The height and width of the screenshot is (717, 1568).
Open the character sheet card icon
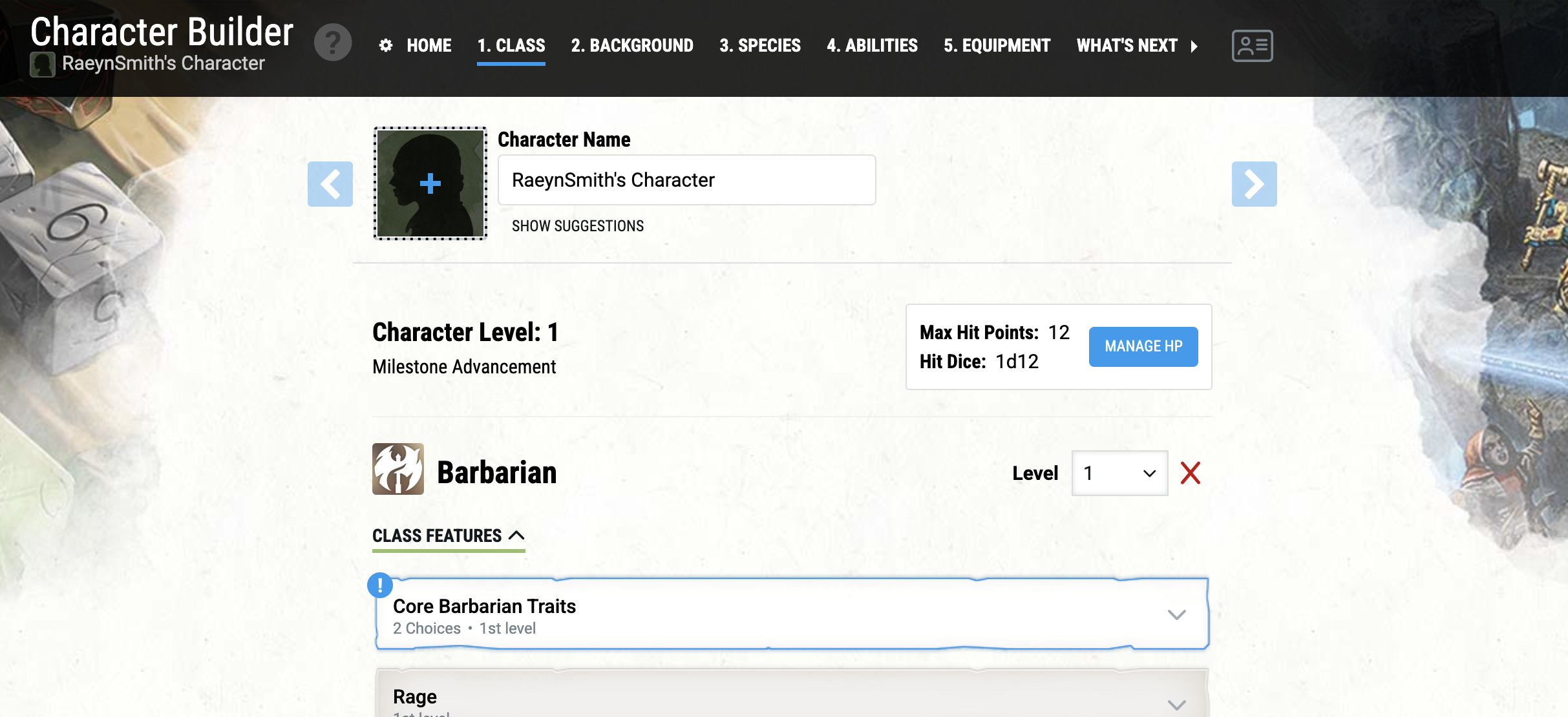pos(1252,46)
